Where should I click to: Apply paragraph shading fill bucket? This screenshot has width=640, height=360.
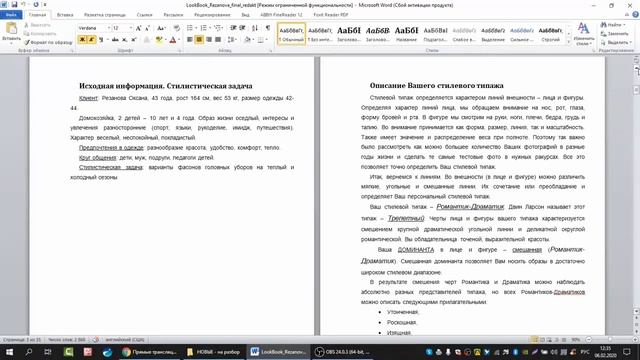click(247, 40)
